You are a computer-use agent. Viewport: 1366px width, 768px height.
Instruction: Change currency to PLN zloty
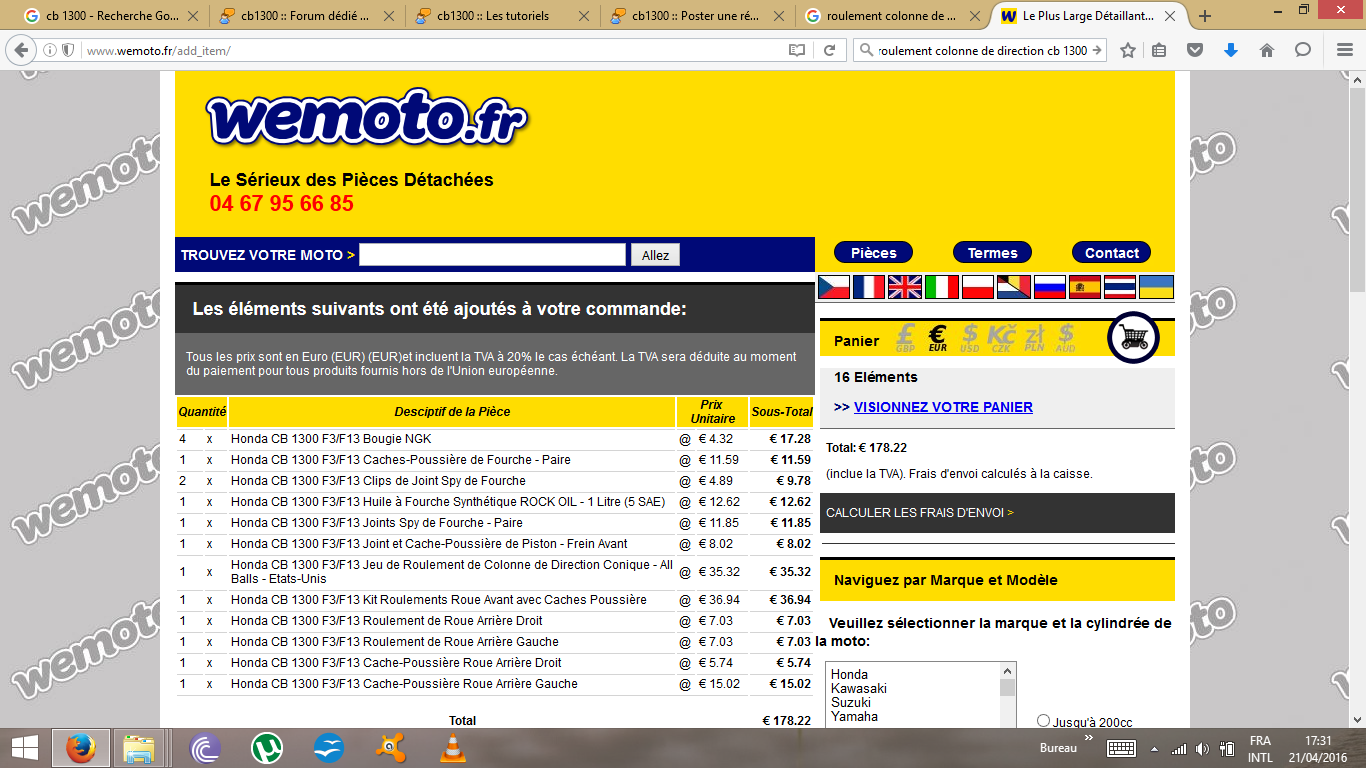click(1034, 338)
